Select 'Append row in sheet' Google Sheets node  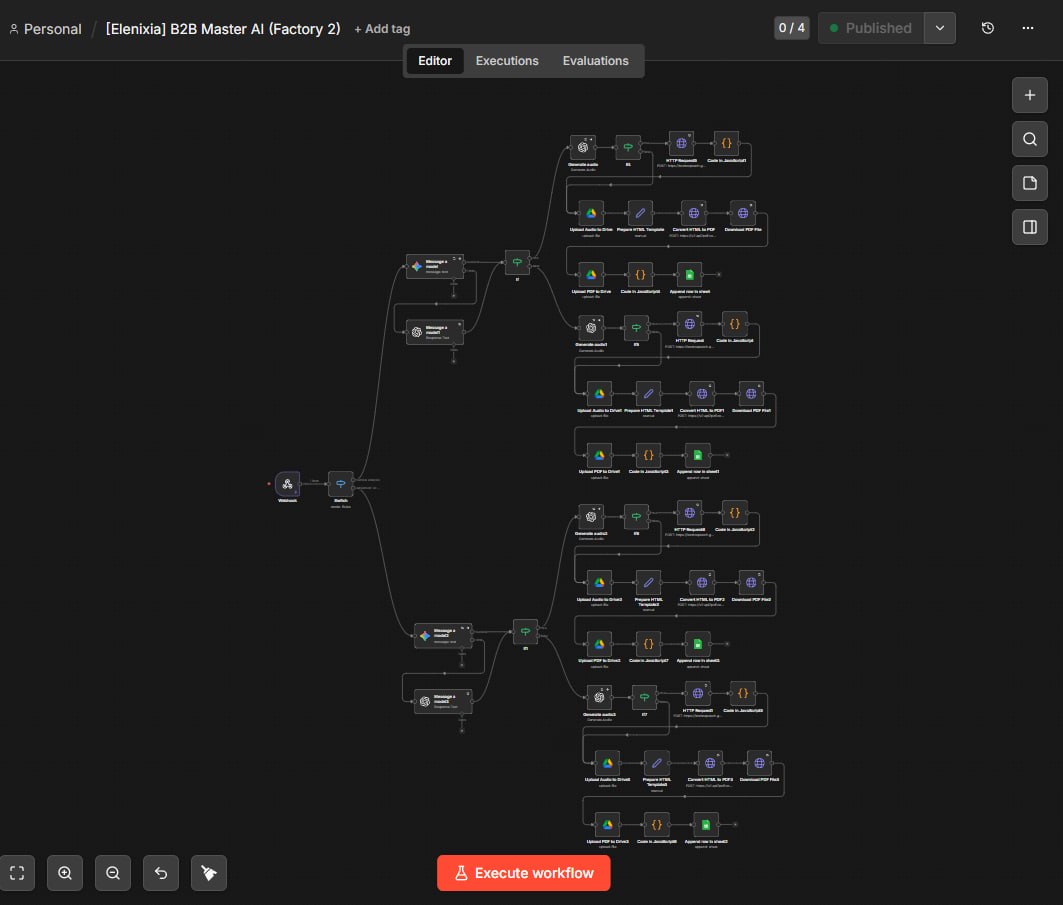pos(689,275)
